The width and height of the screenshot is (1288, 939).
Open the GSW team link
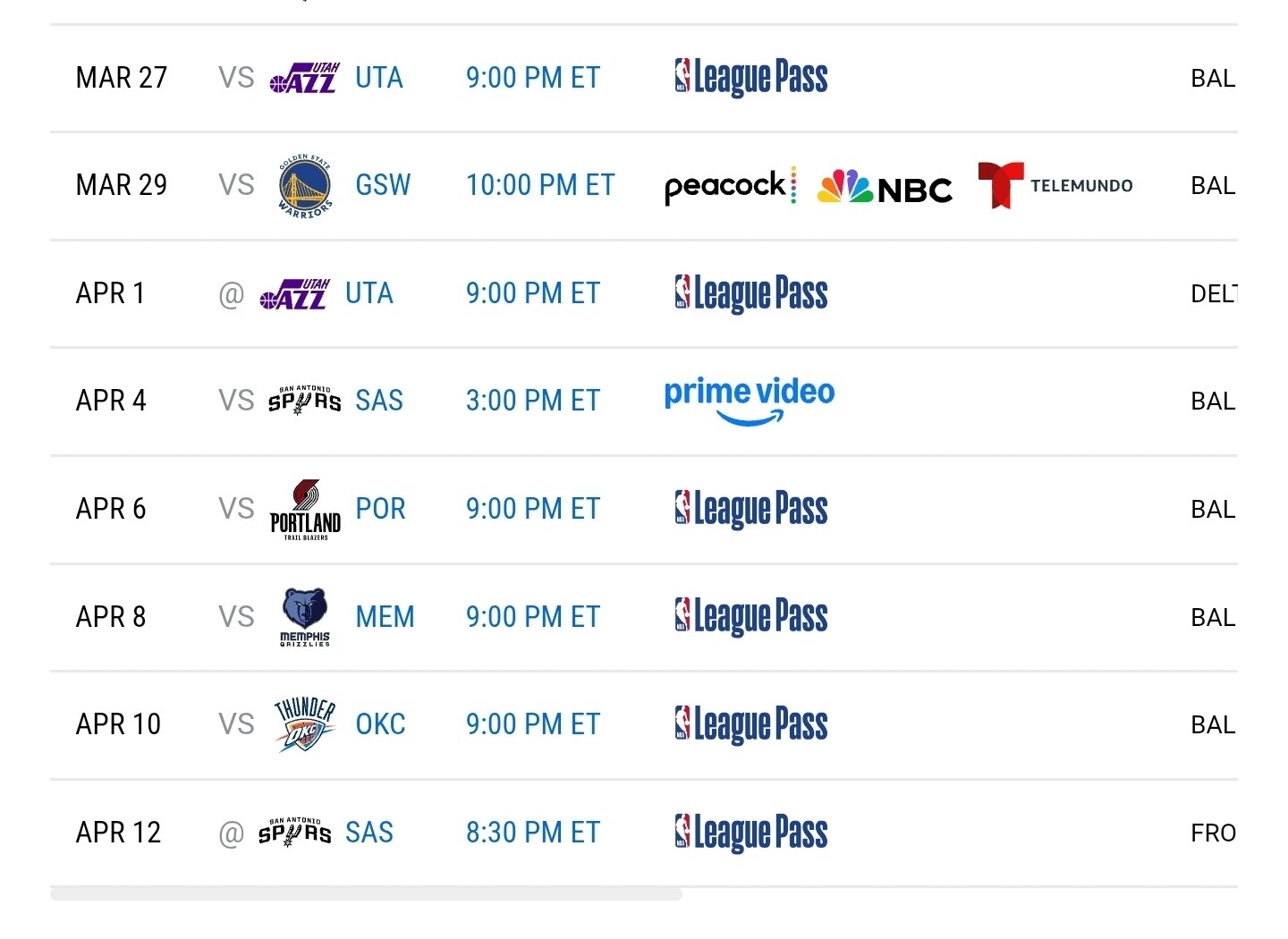(x=383, y=185)
